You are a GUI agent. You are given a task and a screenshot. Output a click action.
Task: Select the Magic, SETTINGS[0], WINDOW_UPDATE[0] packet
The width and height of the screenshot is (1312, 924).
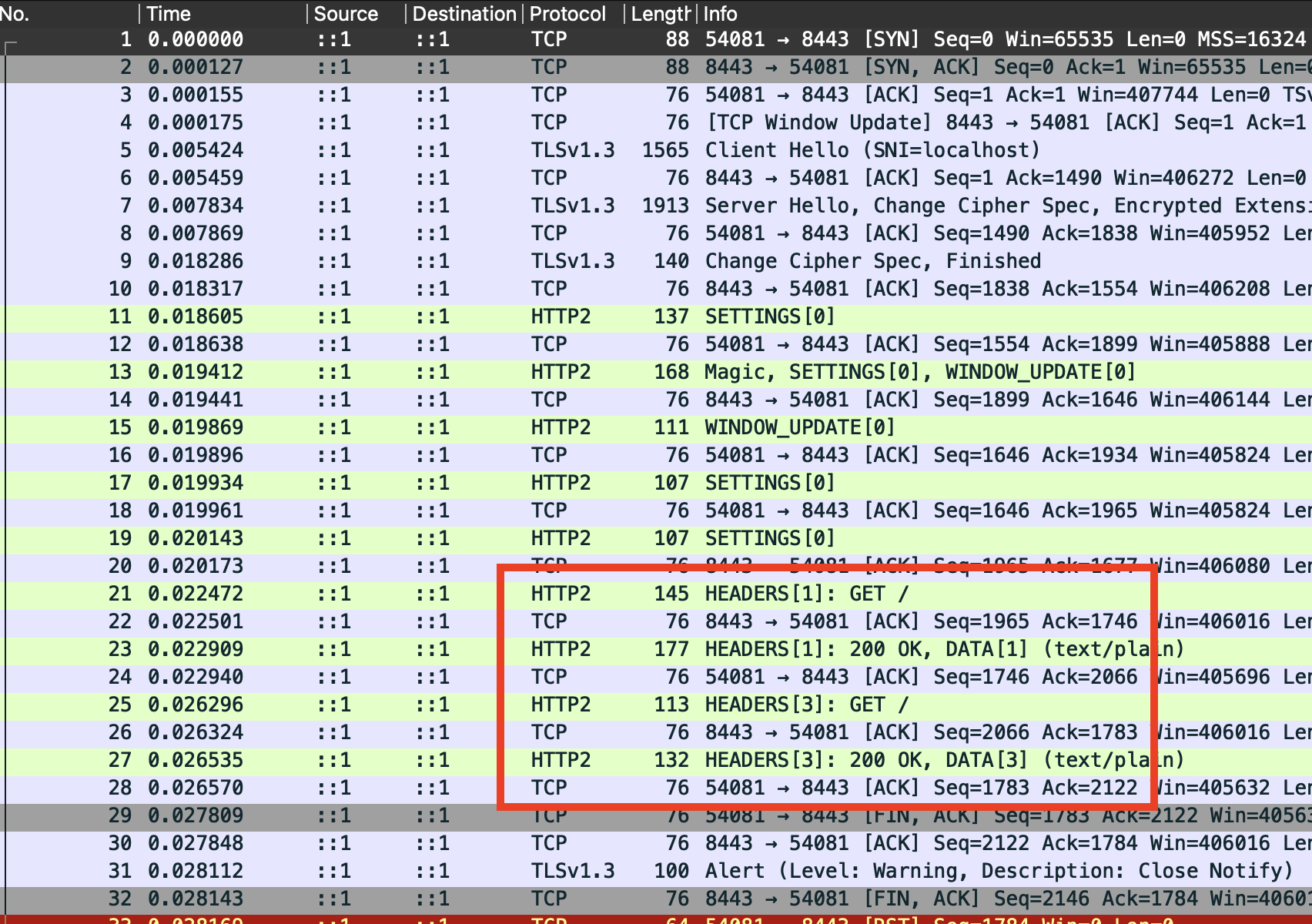(656, 372)
